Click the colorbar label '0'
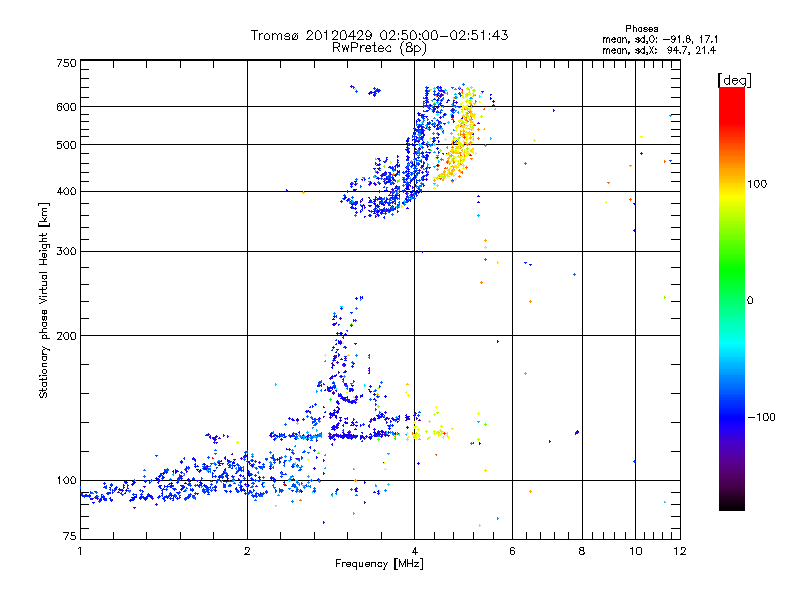This screenshot has width=800, height=600. (x=749, y=301)
